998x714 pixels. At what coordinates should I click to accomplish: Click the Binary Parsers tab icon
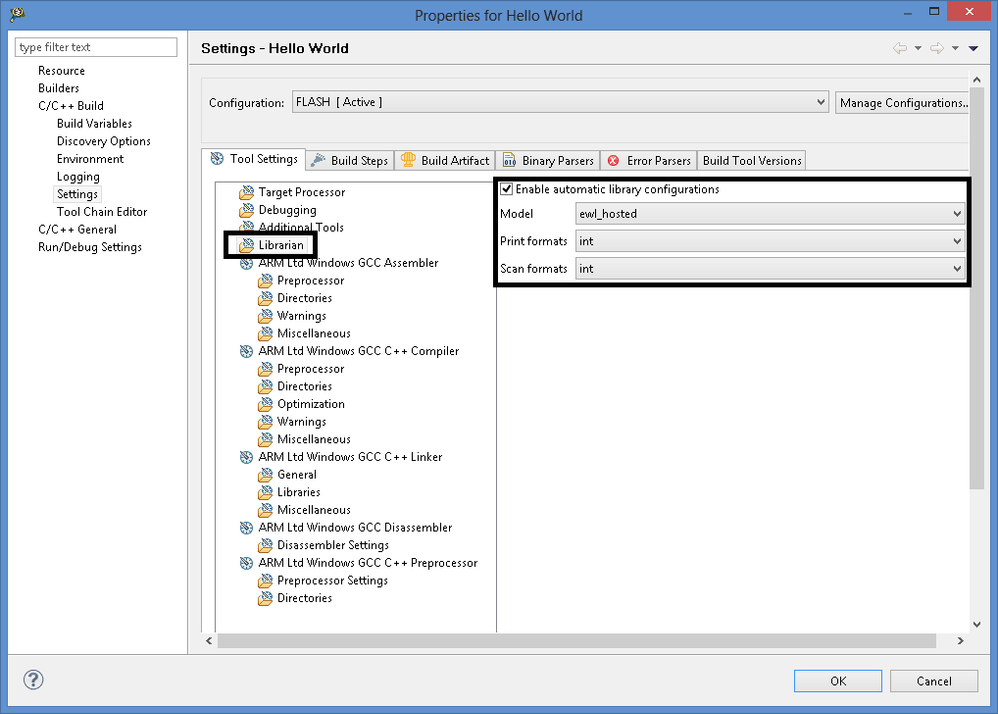pyautogui.click(x=509, y=160)
